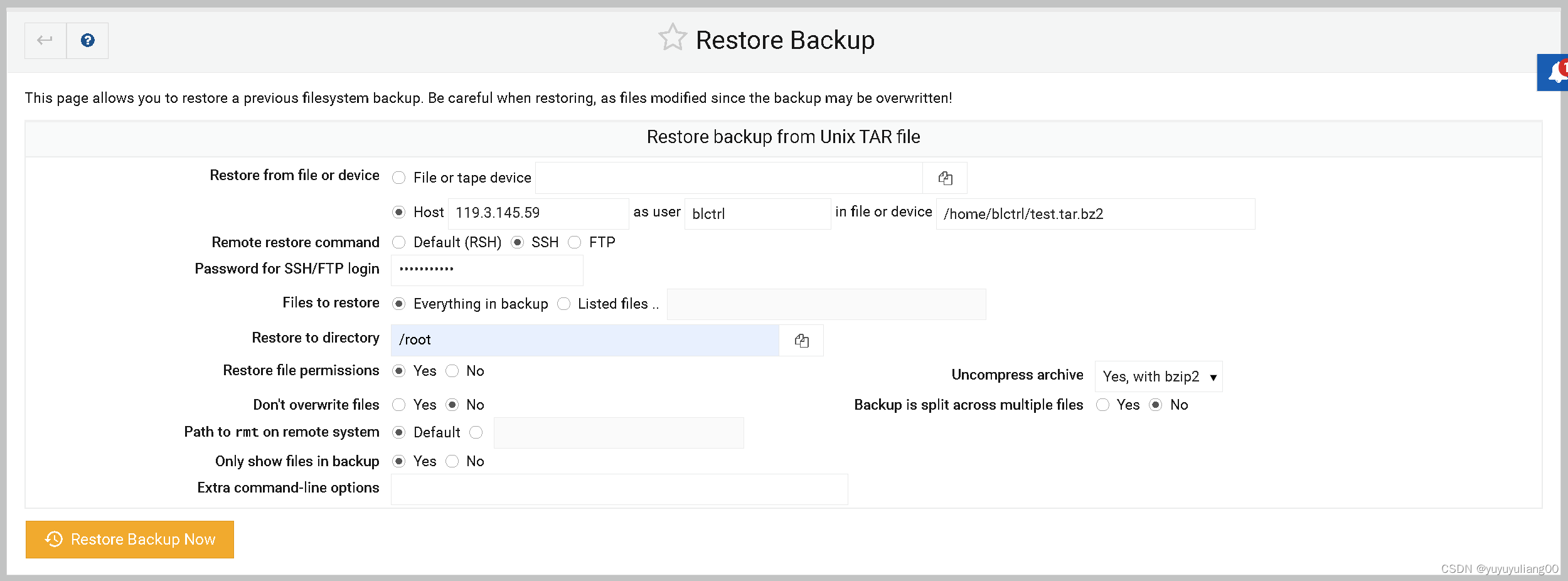Image resolution: width=1568 pixels, height=581 pixels.
Task: Select No for Only show files in backup
Action: pyautogui.click(x=452, y=461)
